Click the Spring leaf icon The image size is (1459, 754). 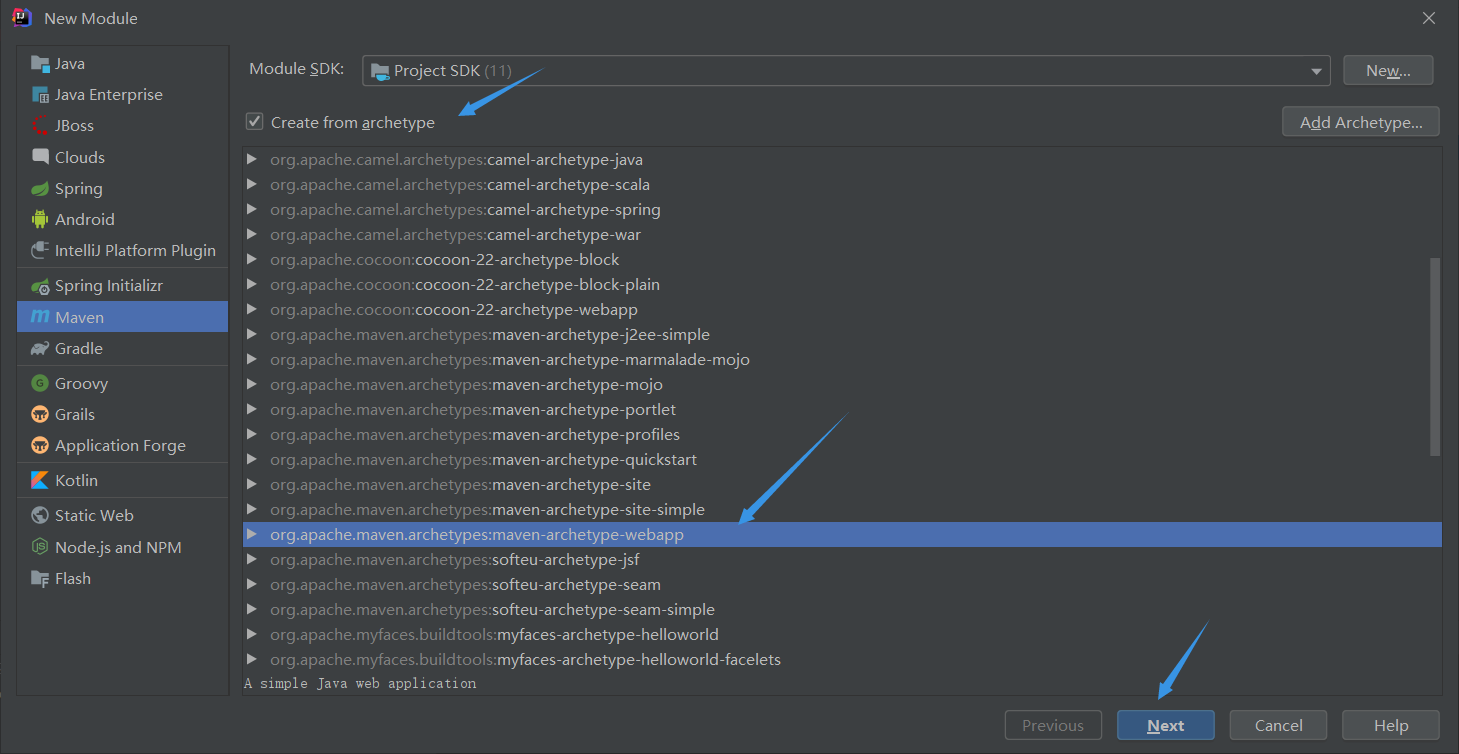tap(40, 189)
